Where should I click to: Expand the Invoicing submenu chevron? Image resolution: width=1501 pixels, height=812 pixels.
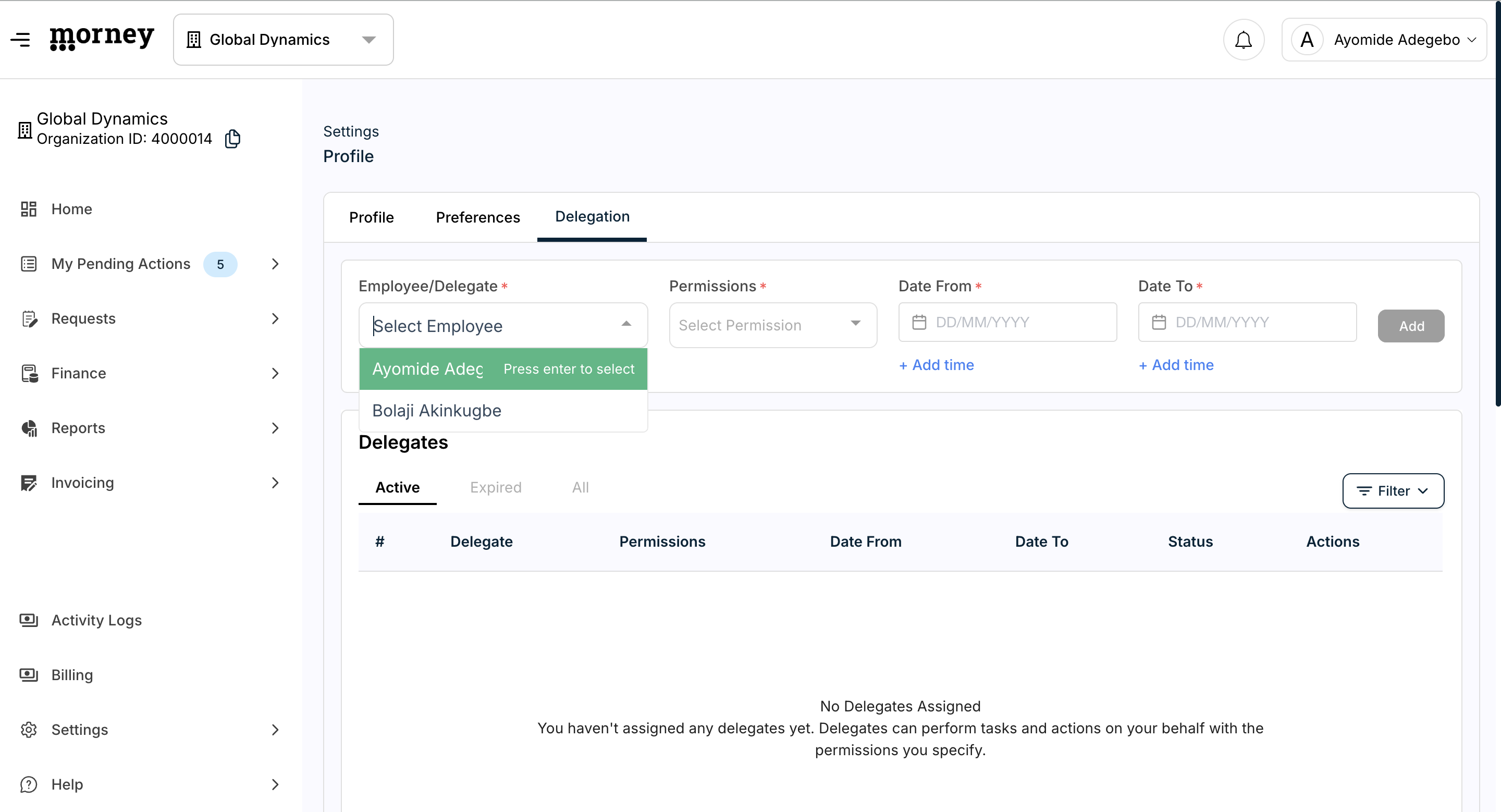point(276,483)
